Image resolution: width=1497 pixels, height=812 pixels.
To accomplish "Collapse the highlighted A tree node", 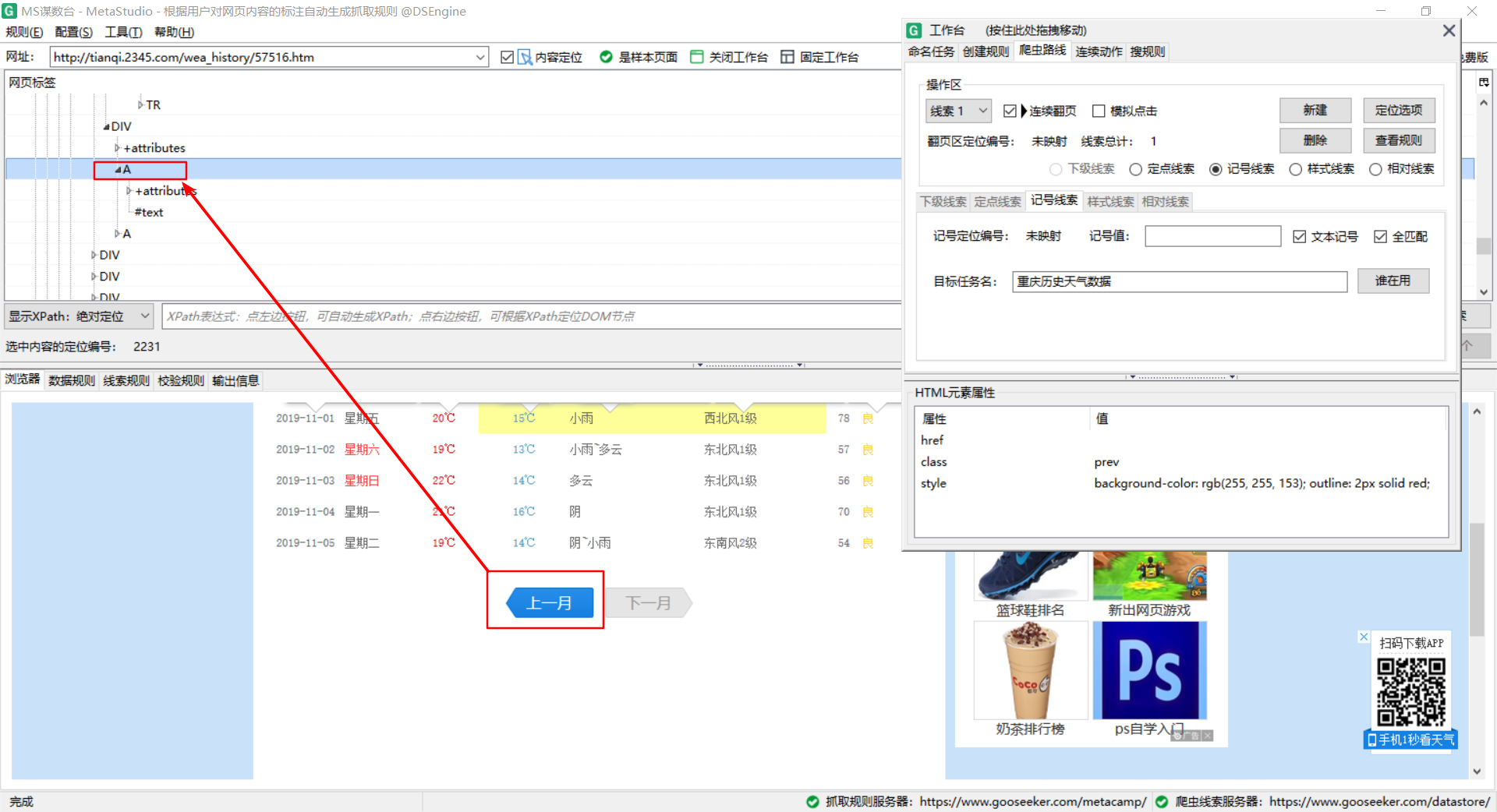I will pos(119,169).
